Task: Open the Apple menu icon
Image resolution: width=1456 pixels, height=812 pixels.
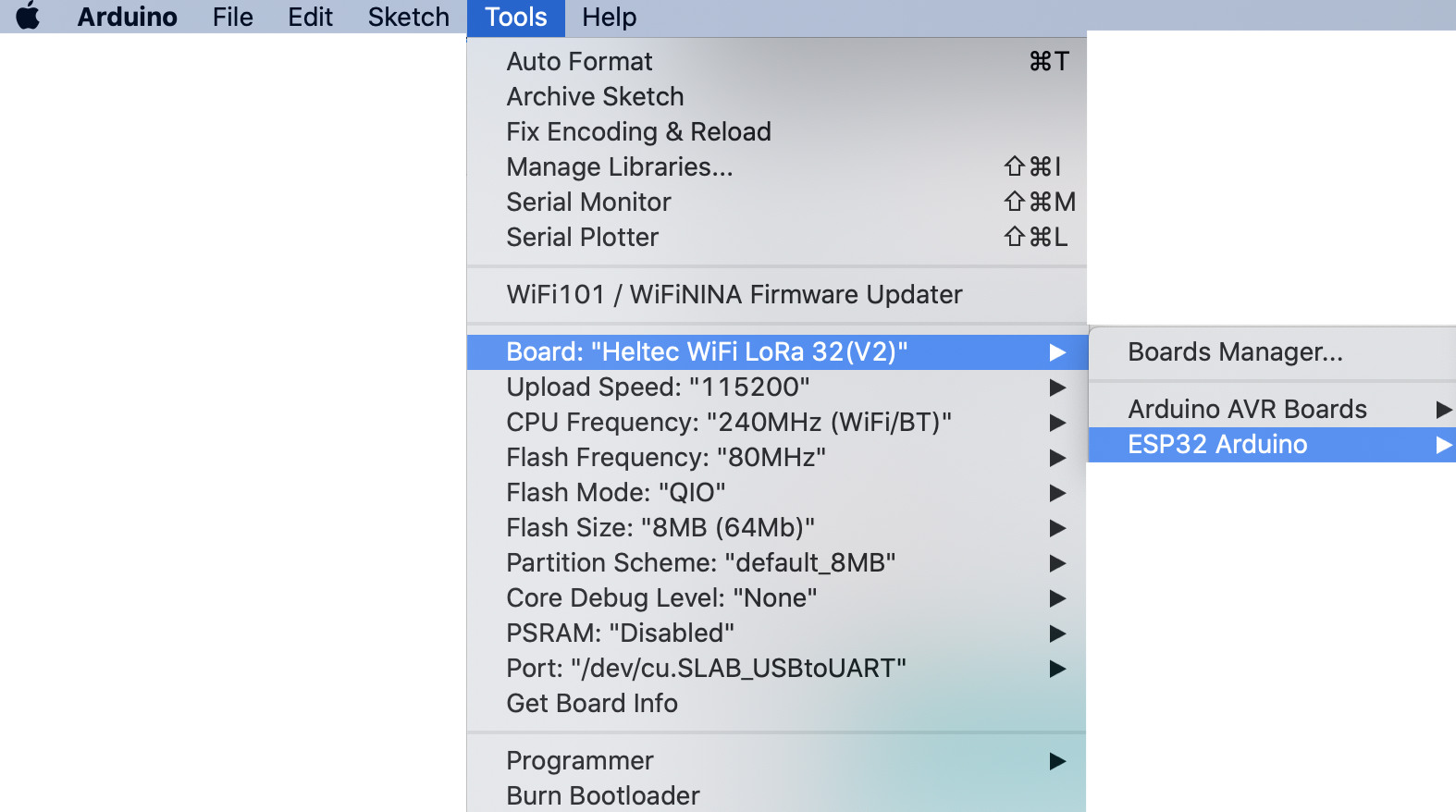Action: coord(28,17)
